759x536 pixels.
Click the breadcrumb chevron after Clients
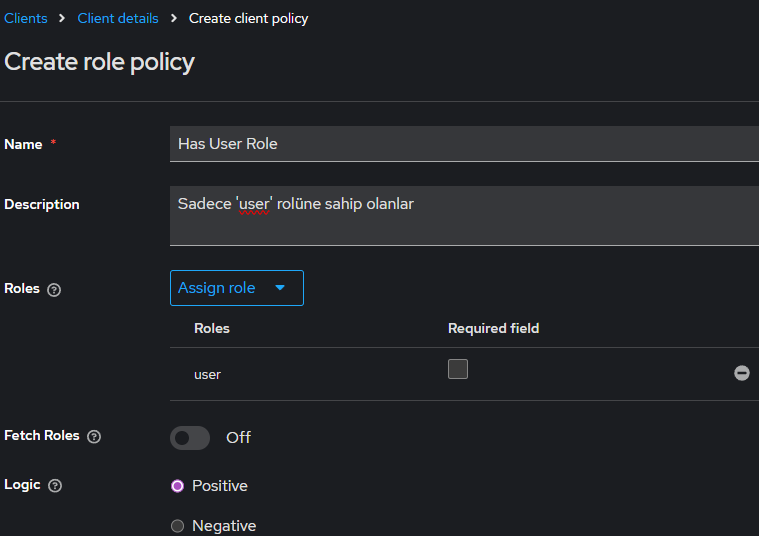(x=62, y=19)
